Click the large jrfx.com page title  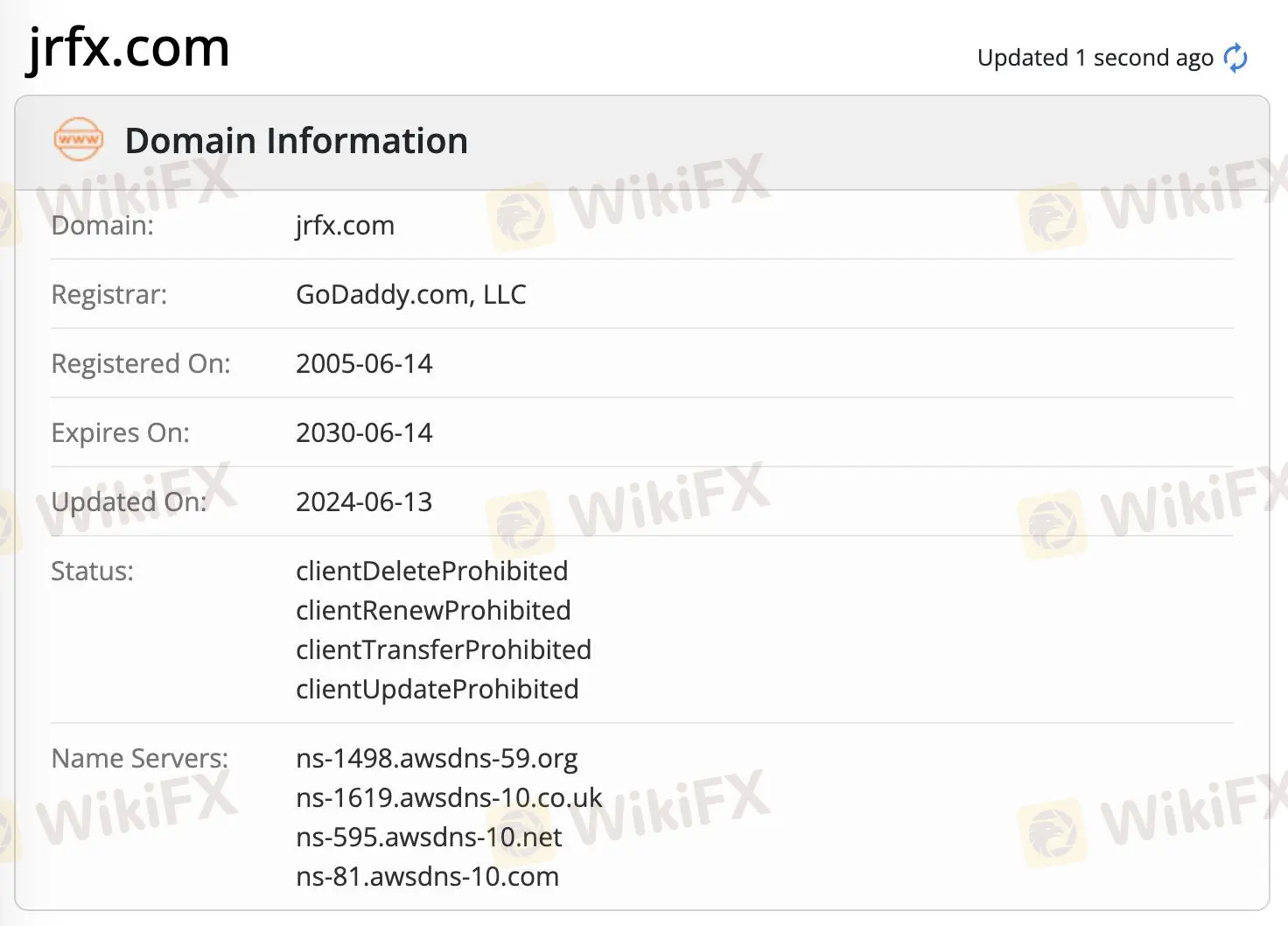(x=129, y=47)
